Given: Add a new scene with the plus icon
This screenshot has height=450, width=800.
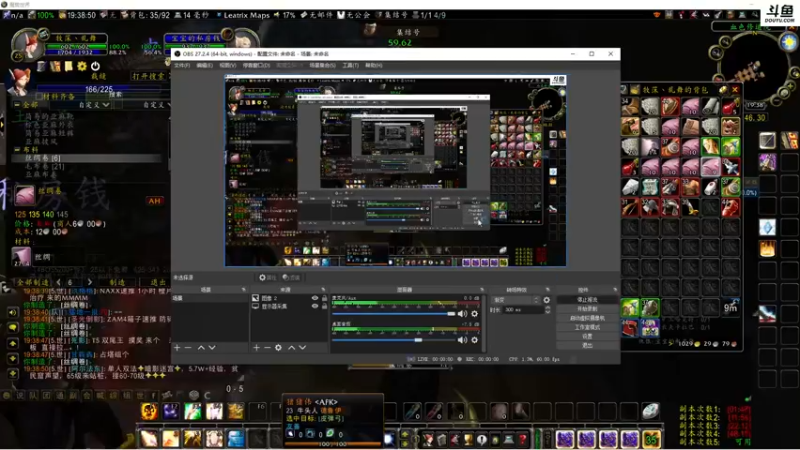Looking at the screenshot, I should pos(177,347).
